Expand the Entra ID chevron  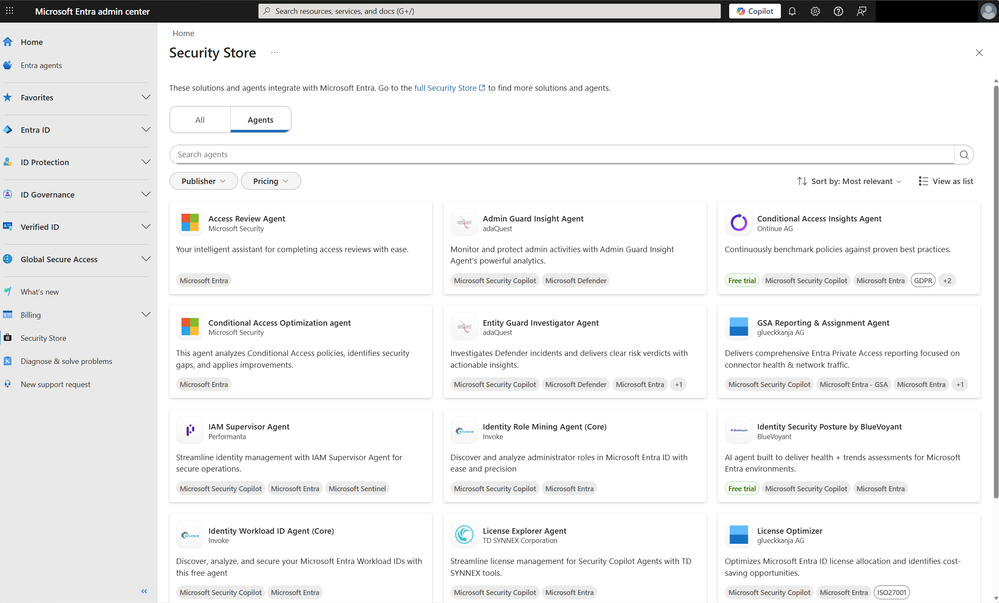click(x=146, y=129)
